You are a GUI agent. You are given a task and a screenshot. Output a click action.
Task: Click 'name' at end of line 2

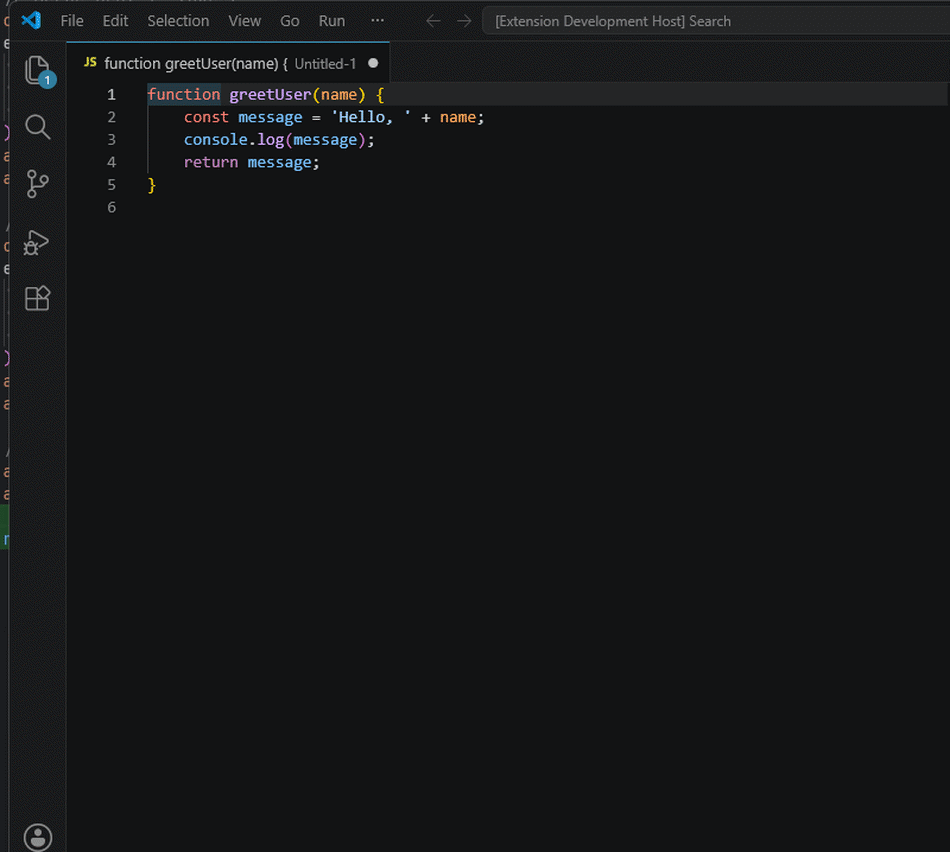coord(458,117)
